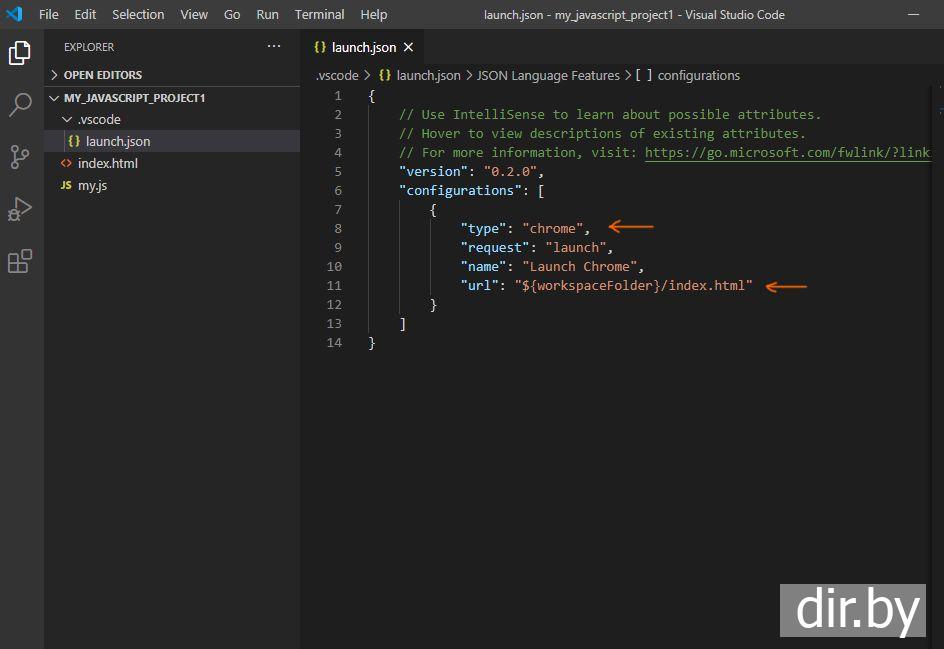Collapse the MY_JAVASCRIPT_PROJECT1 folder section
Image resolution: width=944 pixels, height=649 pixels.
click(134, 99)
